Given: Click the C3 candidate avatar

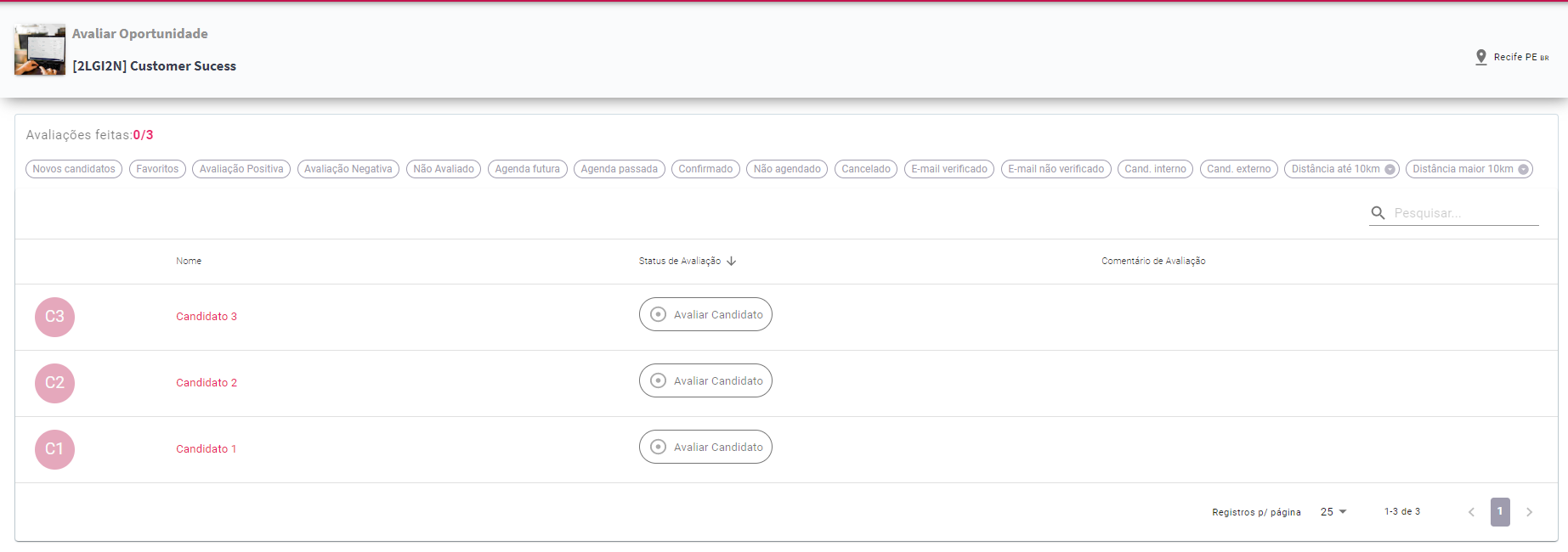Looking at the screenshot, I should [x=54, y=317].
